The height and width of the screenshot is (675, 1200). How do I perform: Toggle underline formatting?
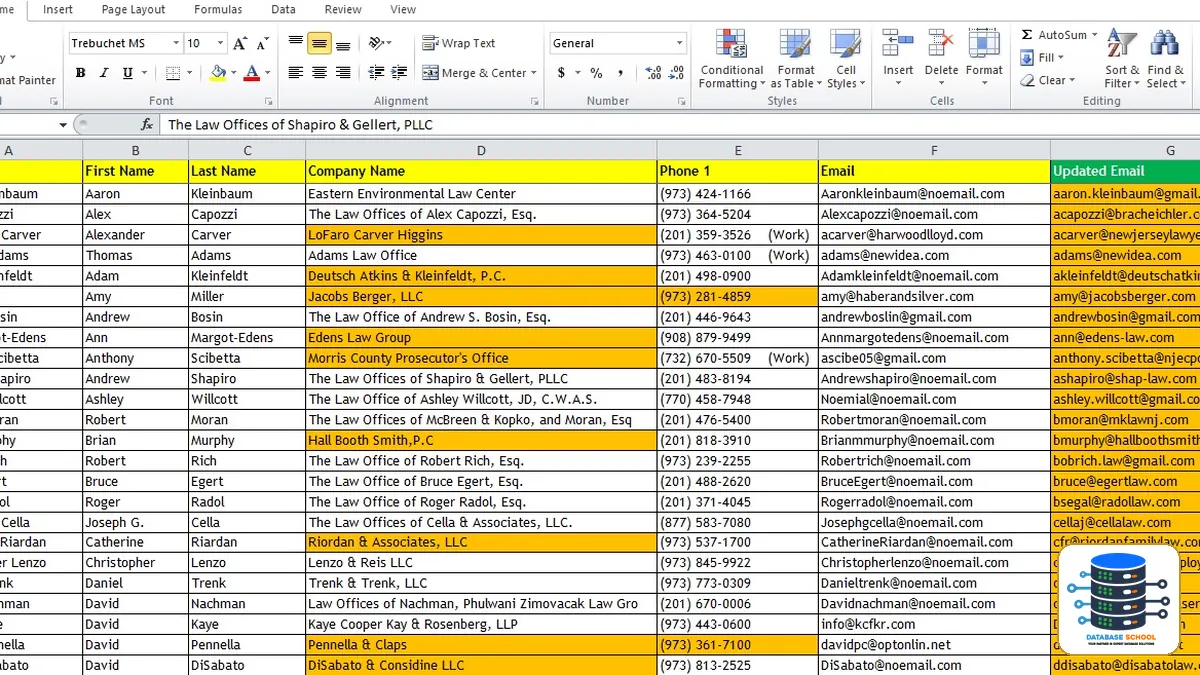tap(128, 73)
